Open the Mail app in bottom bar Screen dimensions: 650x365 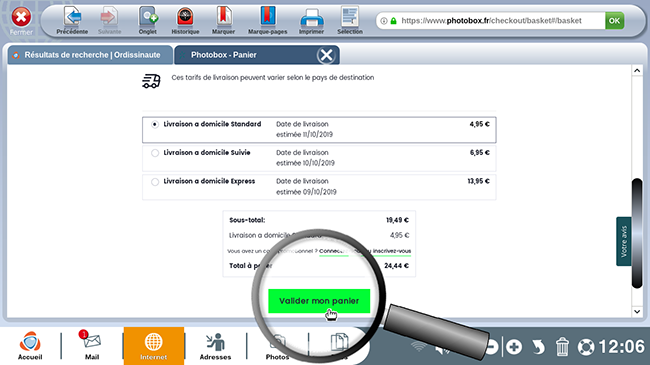coord(92,345)
